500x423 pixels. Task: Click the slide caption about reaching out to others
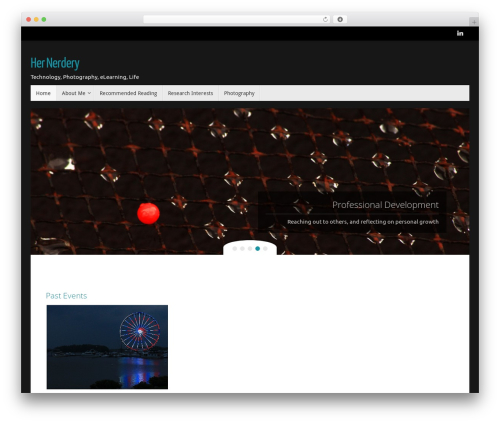(x=363, y=222)
